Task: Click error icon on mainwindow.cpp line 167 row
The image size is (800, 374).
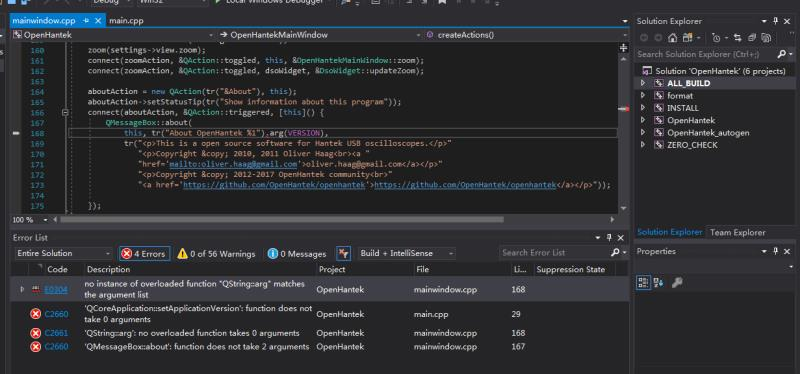Action: 35,347
